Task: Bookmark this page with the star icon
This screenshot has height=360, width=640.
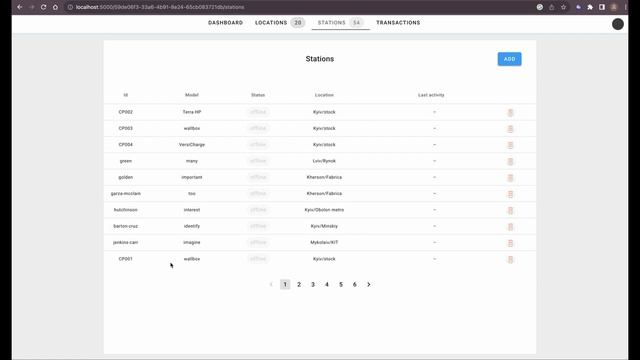Action: pos(563,7)
